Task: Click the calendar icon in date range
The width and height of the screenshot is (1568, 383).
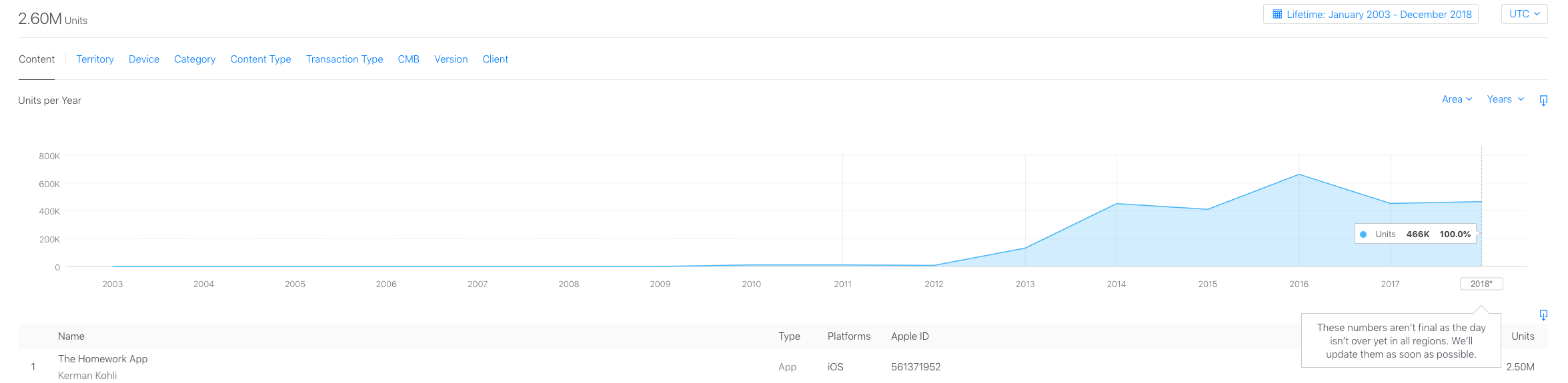Action: coord(1277,14)
